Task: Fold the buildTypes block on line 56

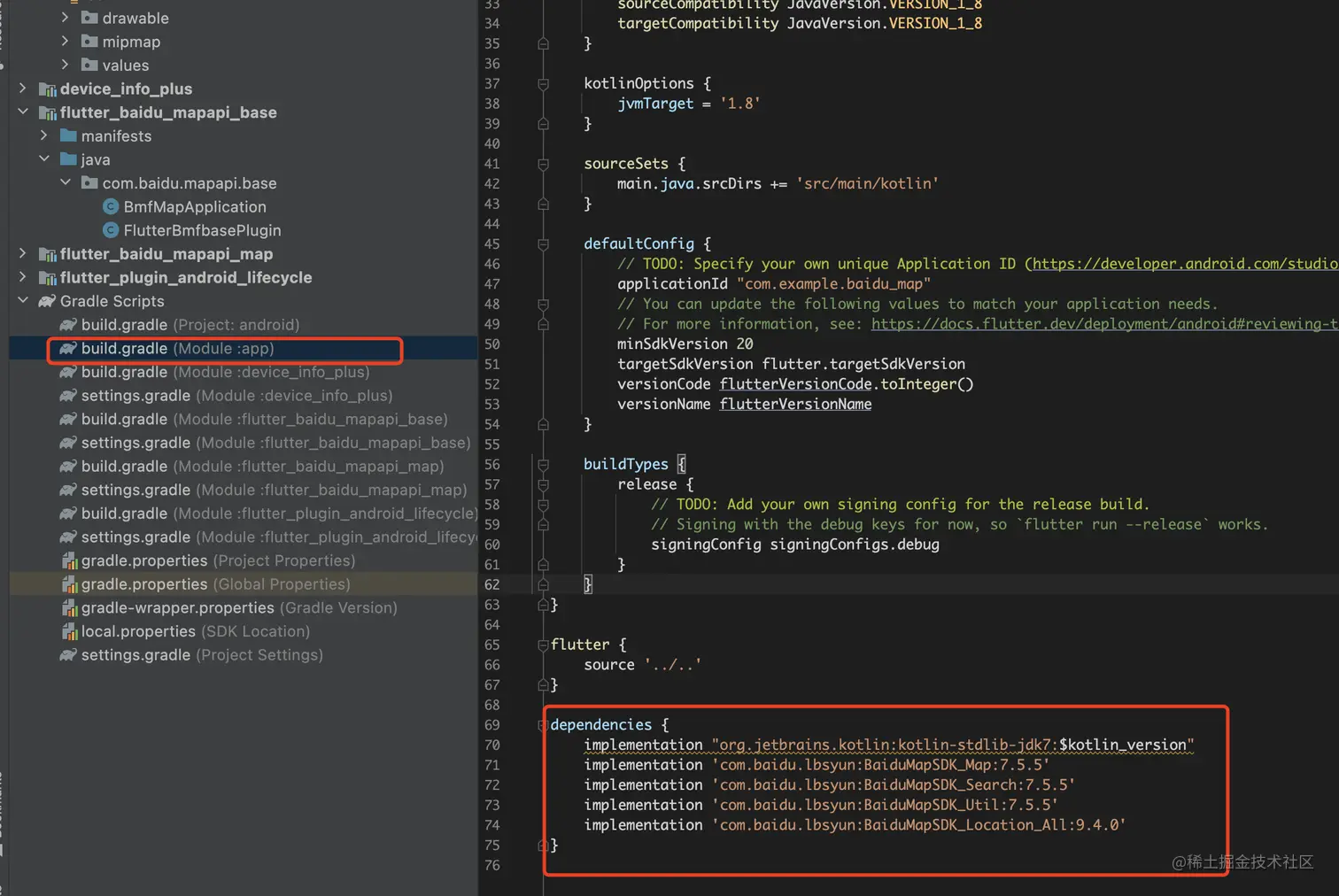Action: point(543,464)
